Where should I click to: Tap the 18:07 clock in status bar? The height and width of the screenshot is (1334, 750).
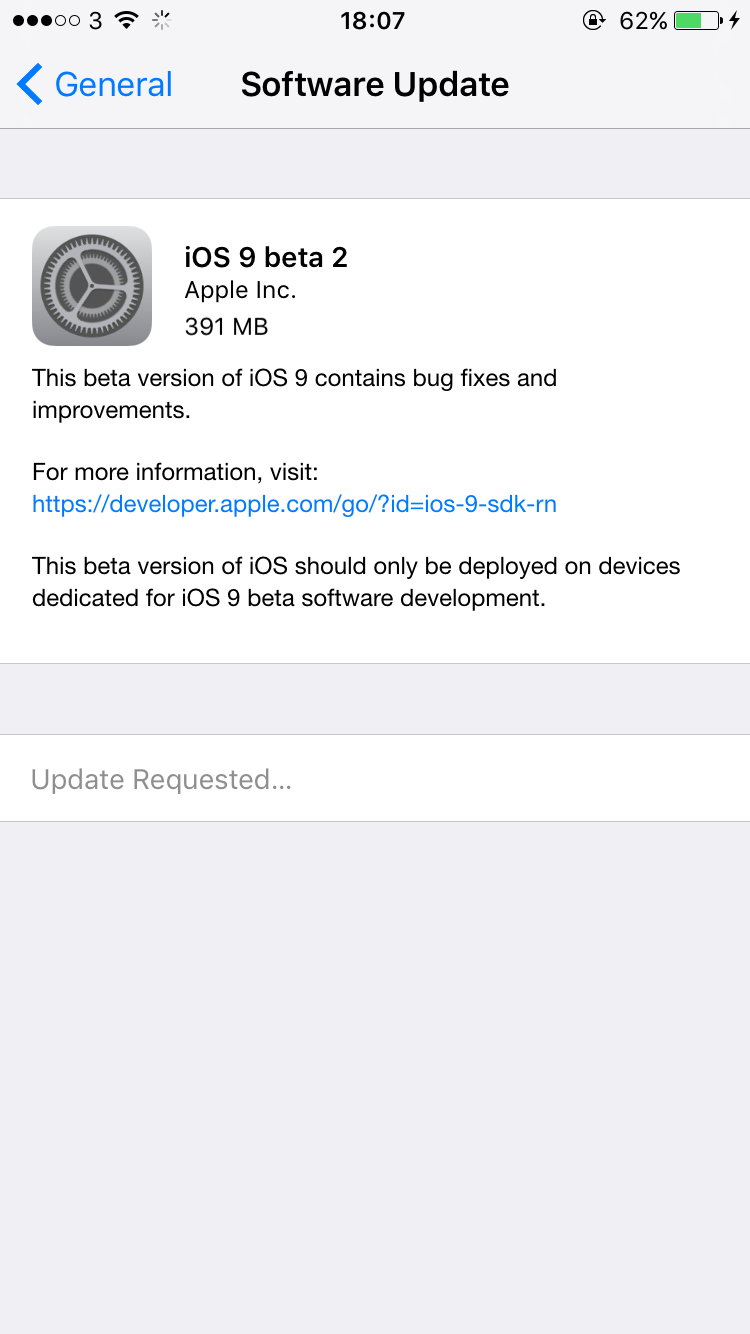pyautogui.click(x=372, y=20)
